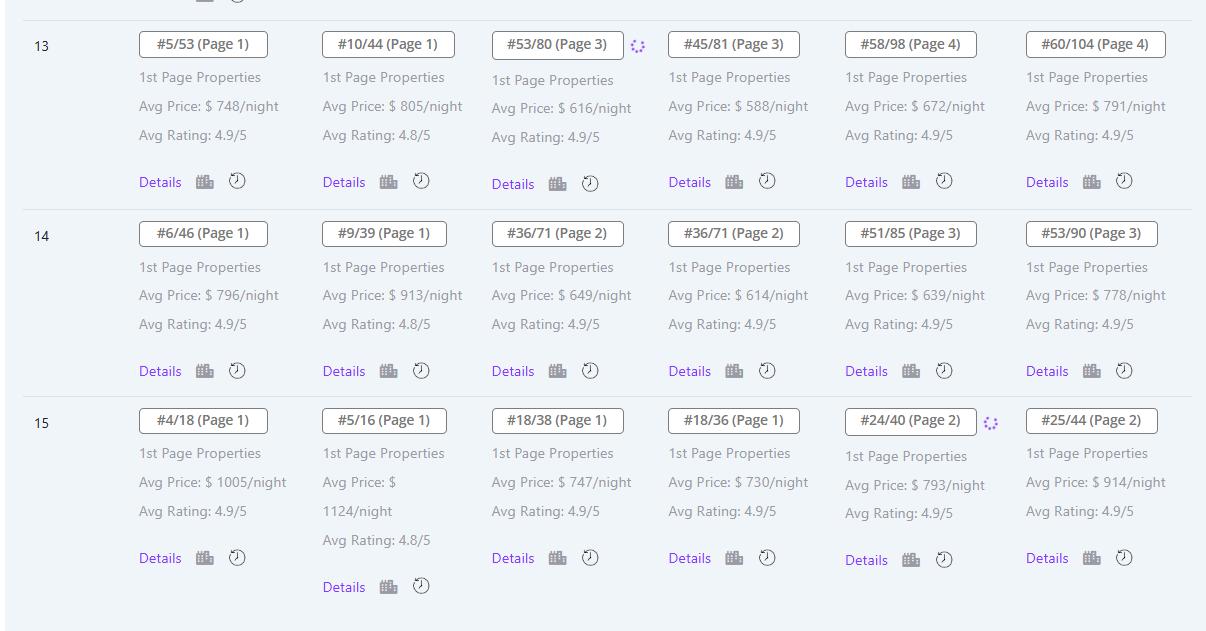Click building icon in the $614/night cell
Image resolution: width=1206 pixels, height=631 pixels.
[735, 371]
